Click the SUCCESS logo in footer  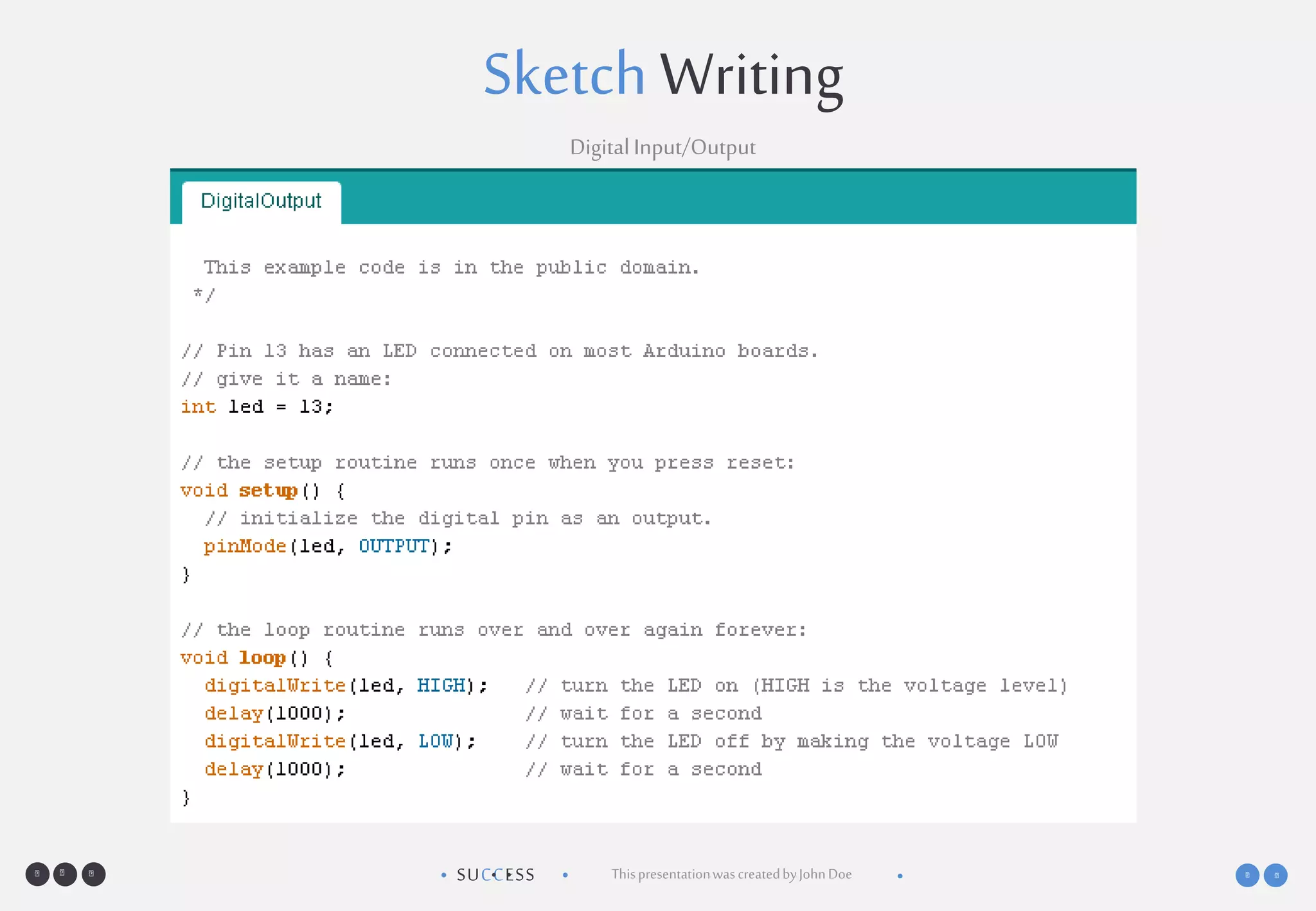(x=495, y=875)
